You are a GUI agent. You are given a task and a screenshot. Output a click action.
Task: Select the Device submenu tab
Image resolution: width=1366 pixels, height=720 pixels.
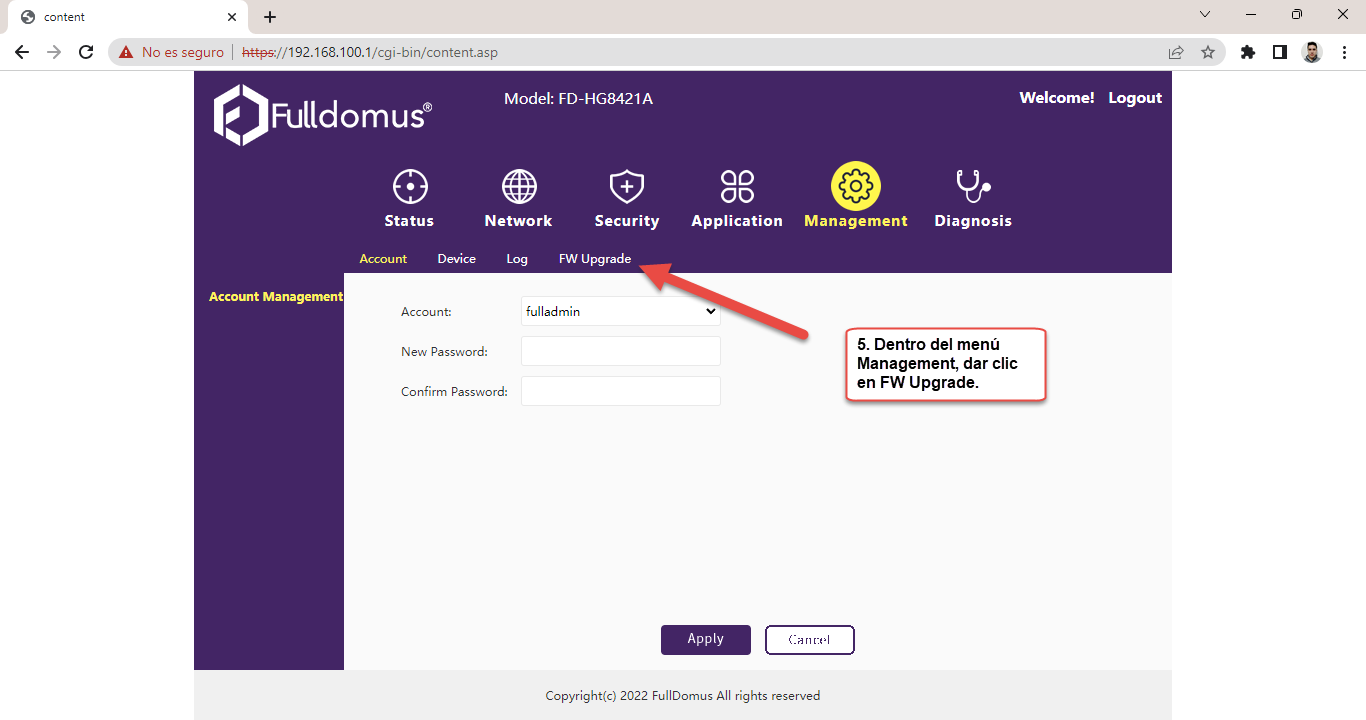pyautogui.click(x=457, y=259)
